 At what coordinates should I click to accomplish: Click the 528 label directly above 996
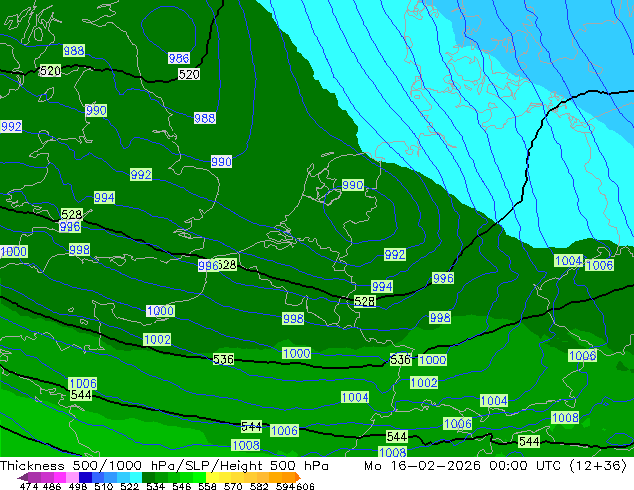72,214
